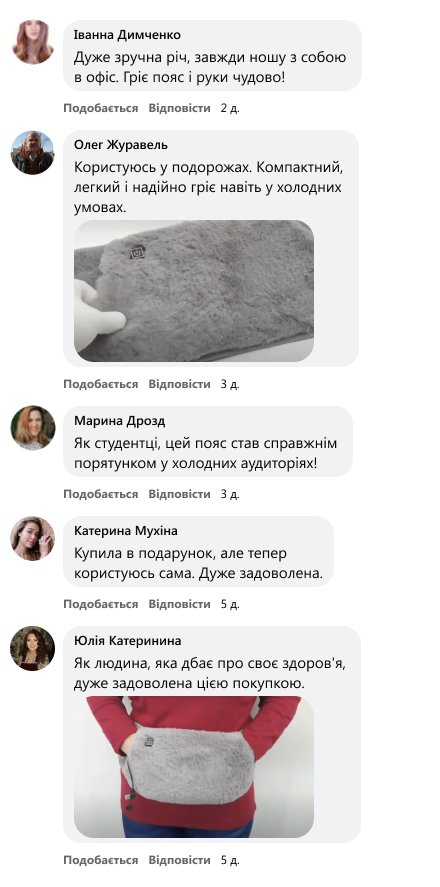Open Олег Журавель's profile avatar

(x=33, y=152)
